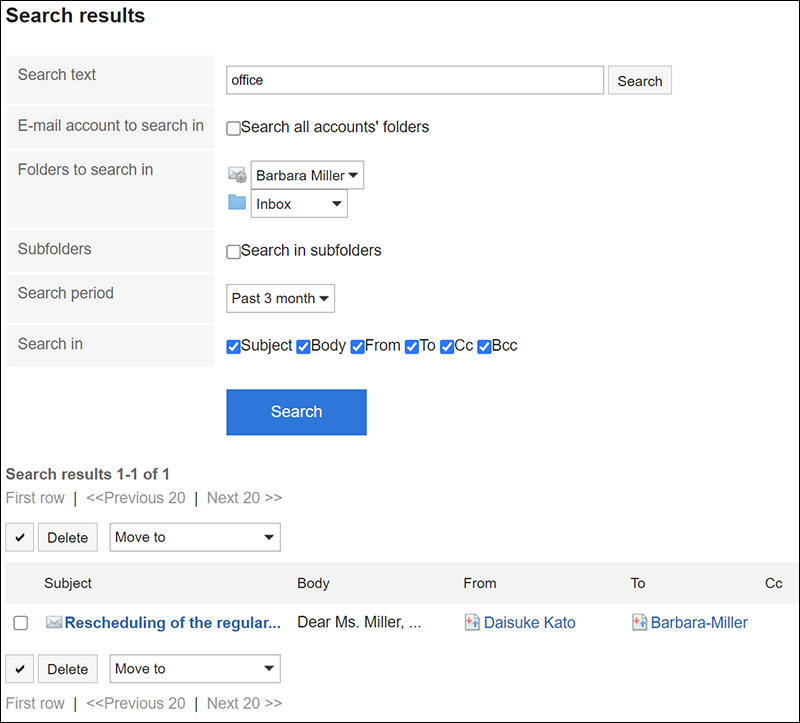This screenshot has width=800, height=723.
Task: Click the From column header
Action: 480,583
